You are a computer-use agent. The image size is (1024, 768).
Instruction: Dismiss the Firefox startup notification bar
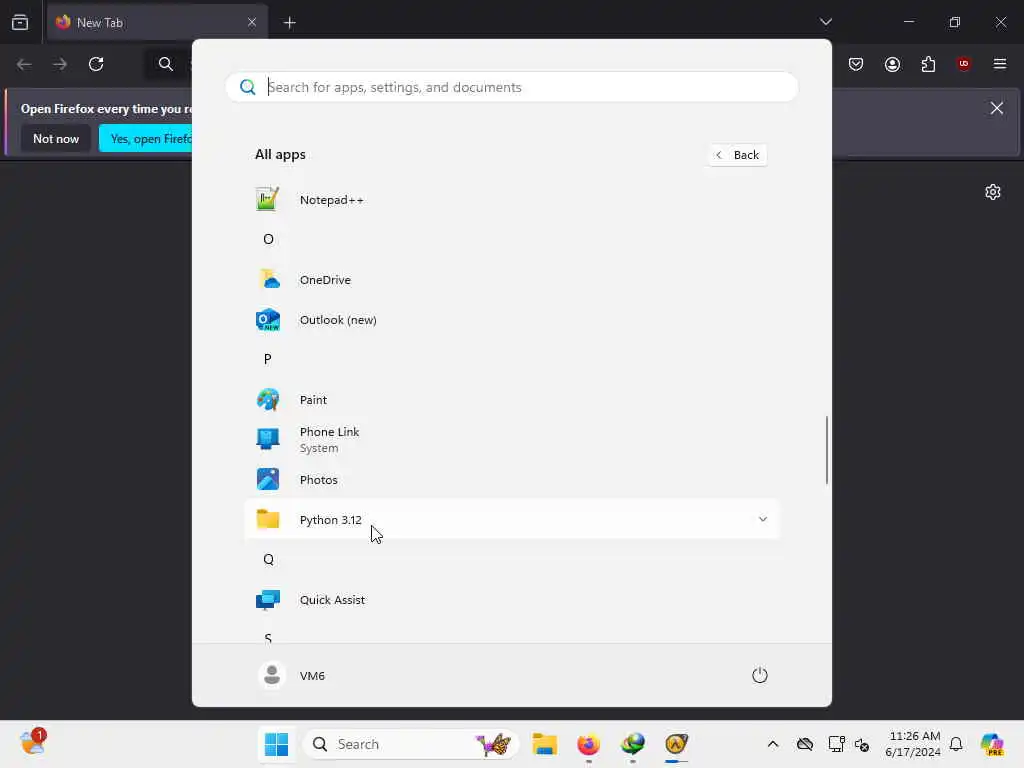pyautogui.click(x=997, y=108)
